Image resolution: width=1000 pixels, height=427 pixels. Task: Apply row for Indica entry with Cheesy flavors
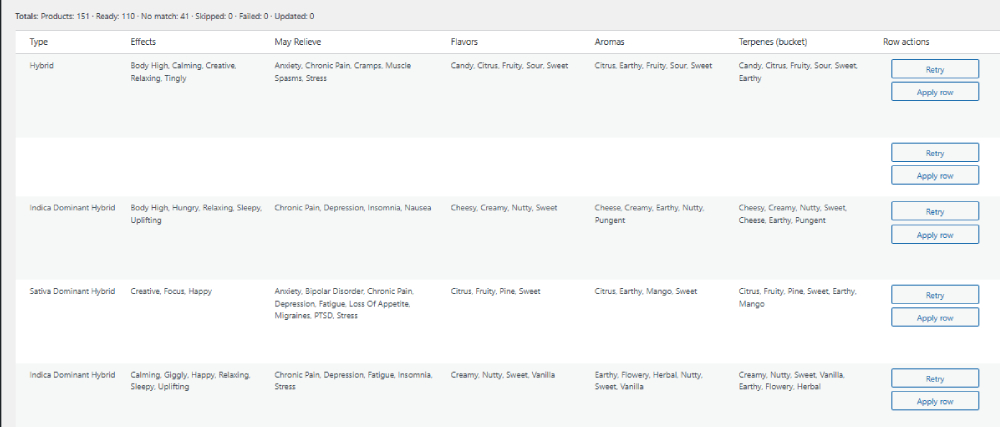click(934, 235)
